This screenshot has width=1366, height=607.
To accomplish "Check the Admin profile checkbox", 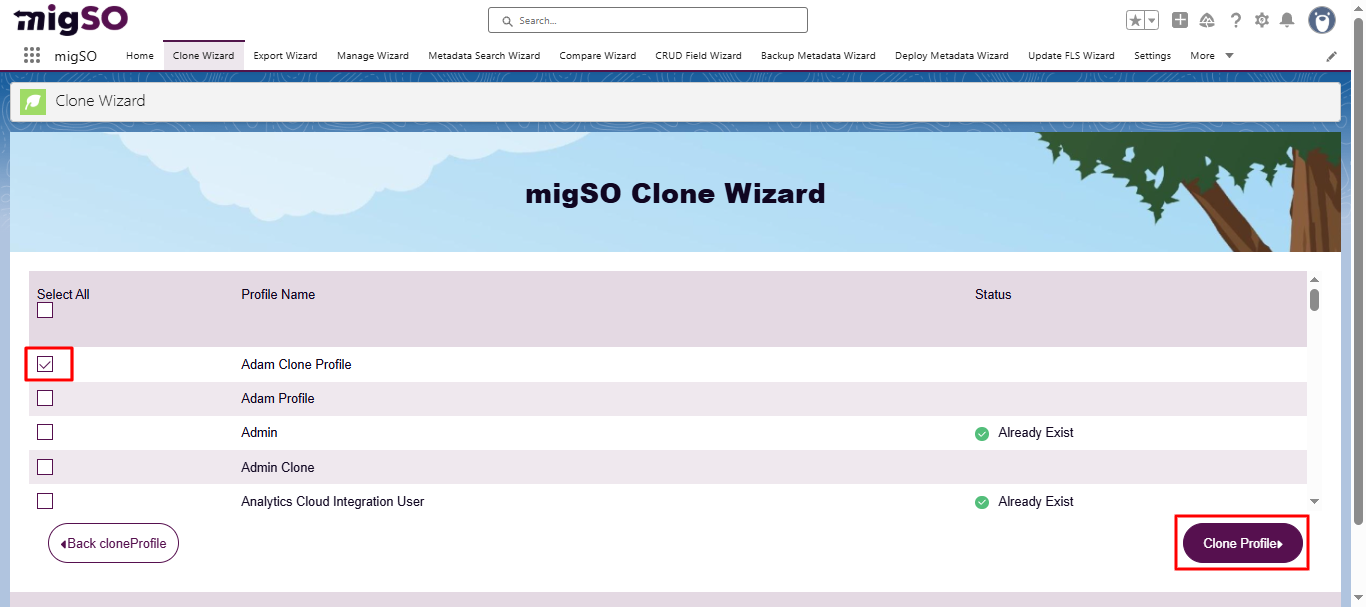I will pos(45,432).
